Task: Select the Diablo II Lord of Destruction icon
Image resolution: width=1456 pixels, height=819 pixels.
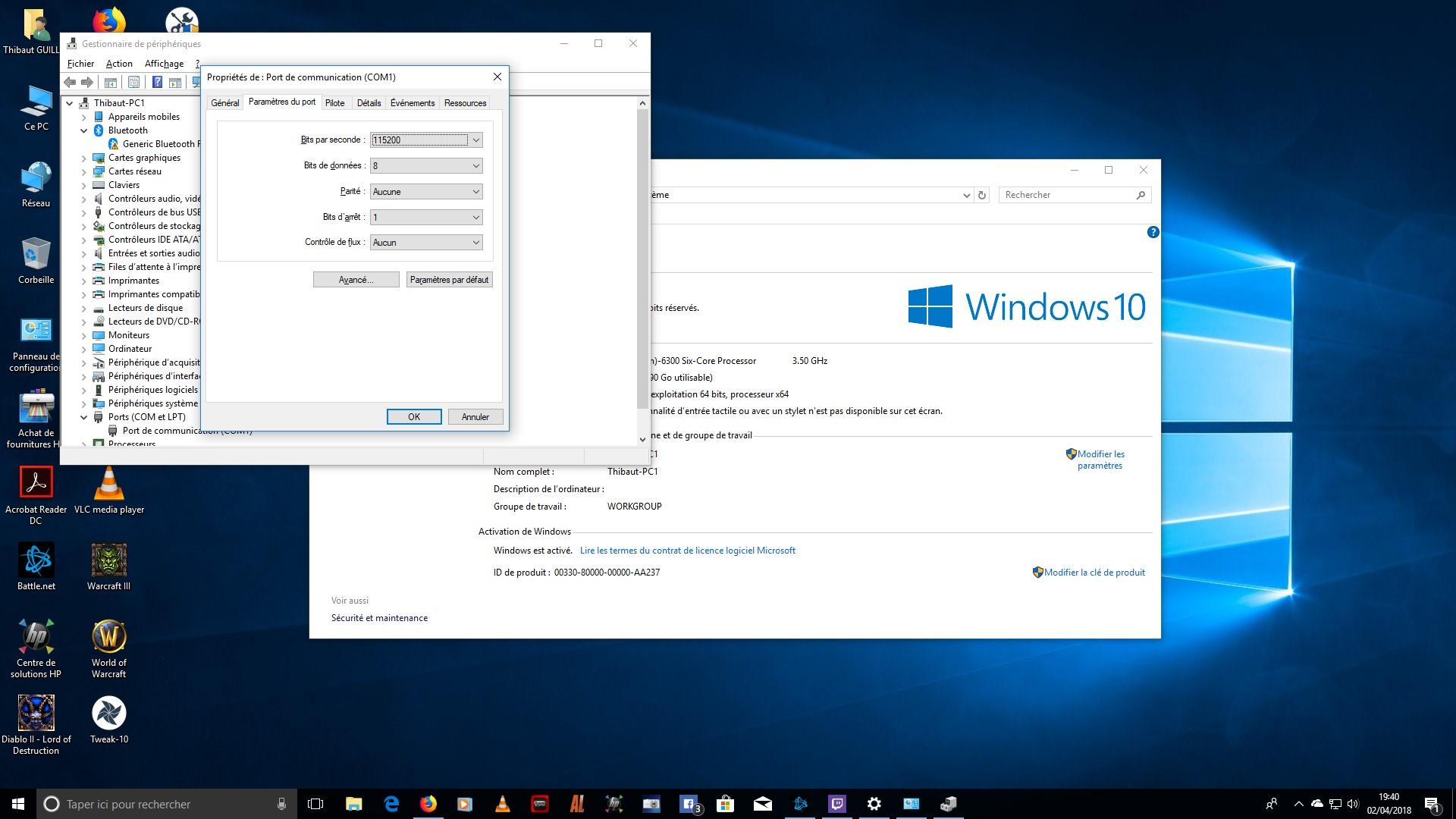Action: [x=36, y=726]
